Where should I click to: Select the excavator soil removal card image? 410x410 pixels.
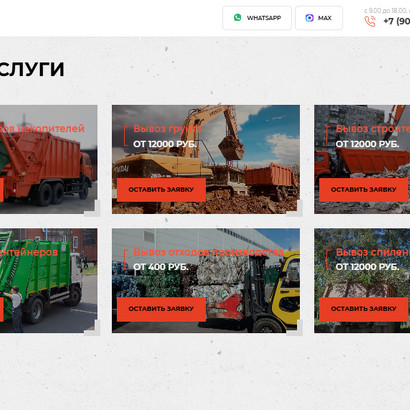click(x=206, y=159)
